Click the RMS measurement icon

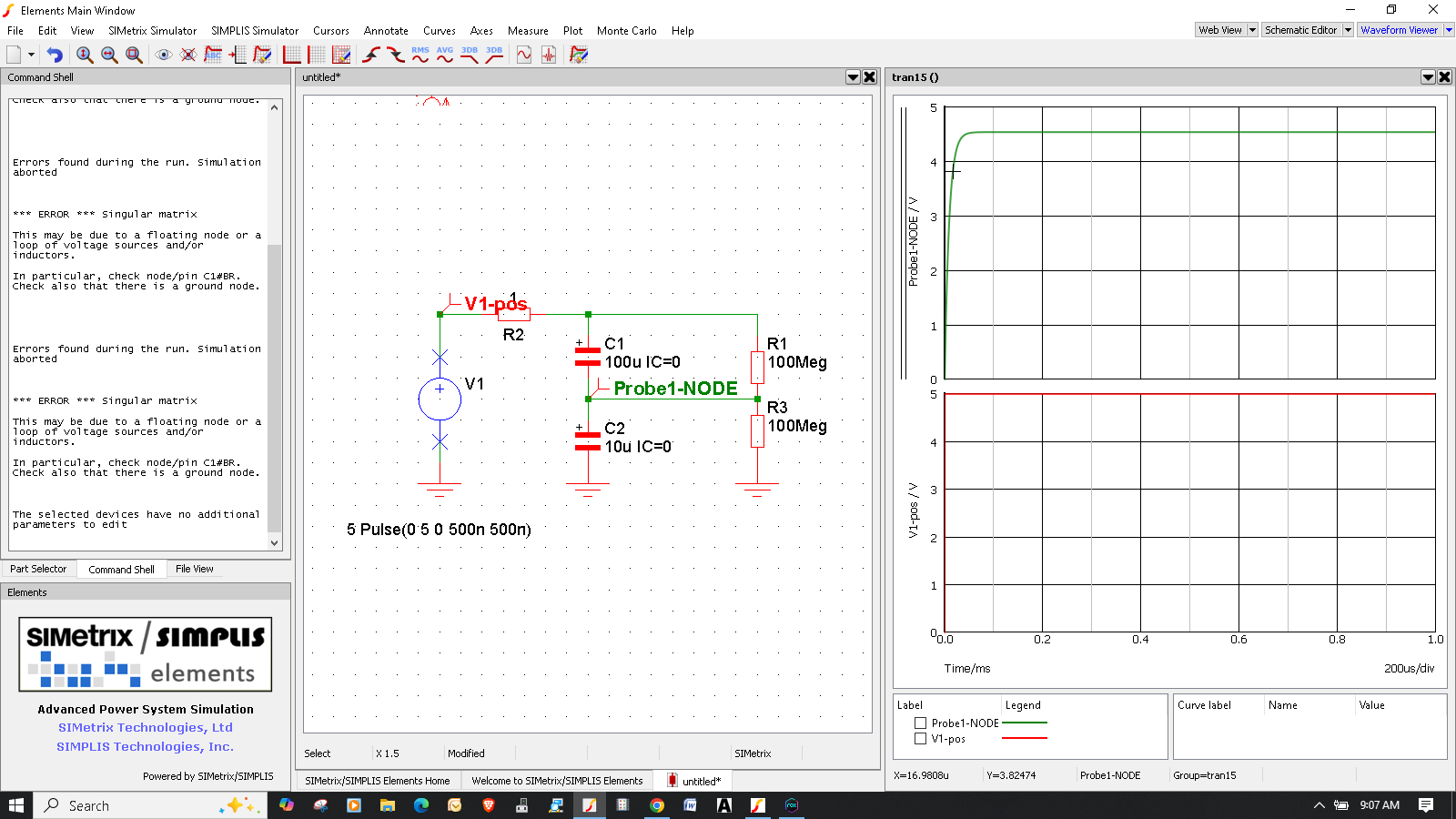(420, 55)
